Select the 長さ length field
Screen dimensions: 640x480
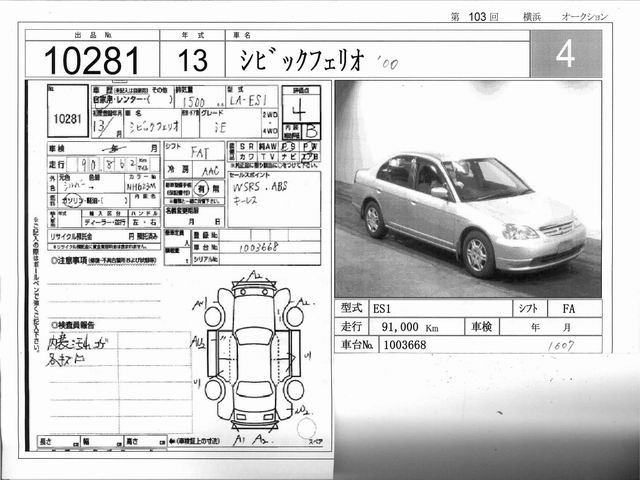(x=59, y=442)
